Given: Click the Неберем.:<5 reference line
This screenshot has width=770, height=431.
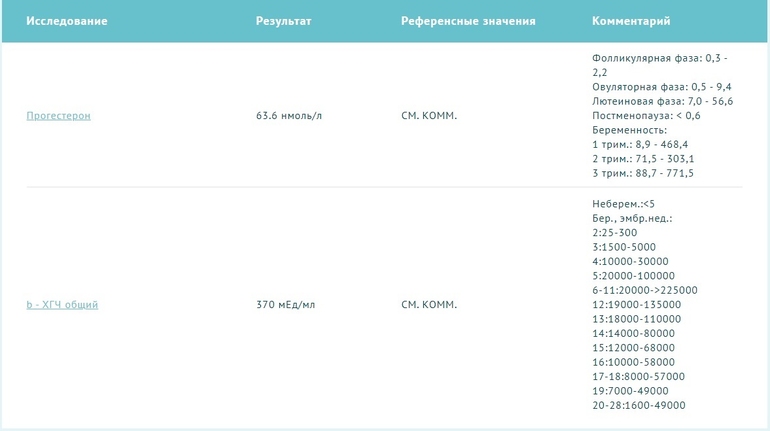Looking at the screenshot, I should coord(623,204).
